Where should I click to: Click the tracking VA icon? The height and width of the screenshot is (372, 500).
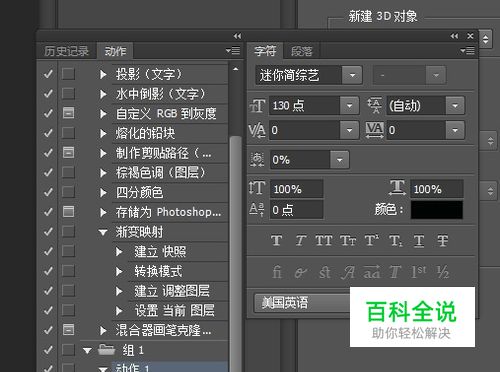[x=375, y=130]
